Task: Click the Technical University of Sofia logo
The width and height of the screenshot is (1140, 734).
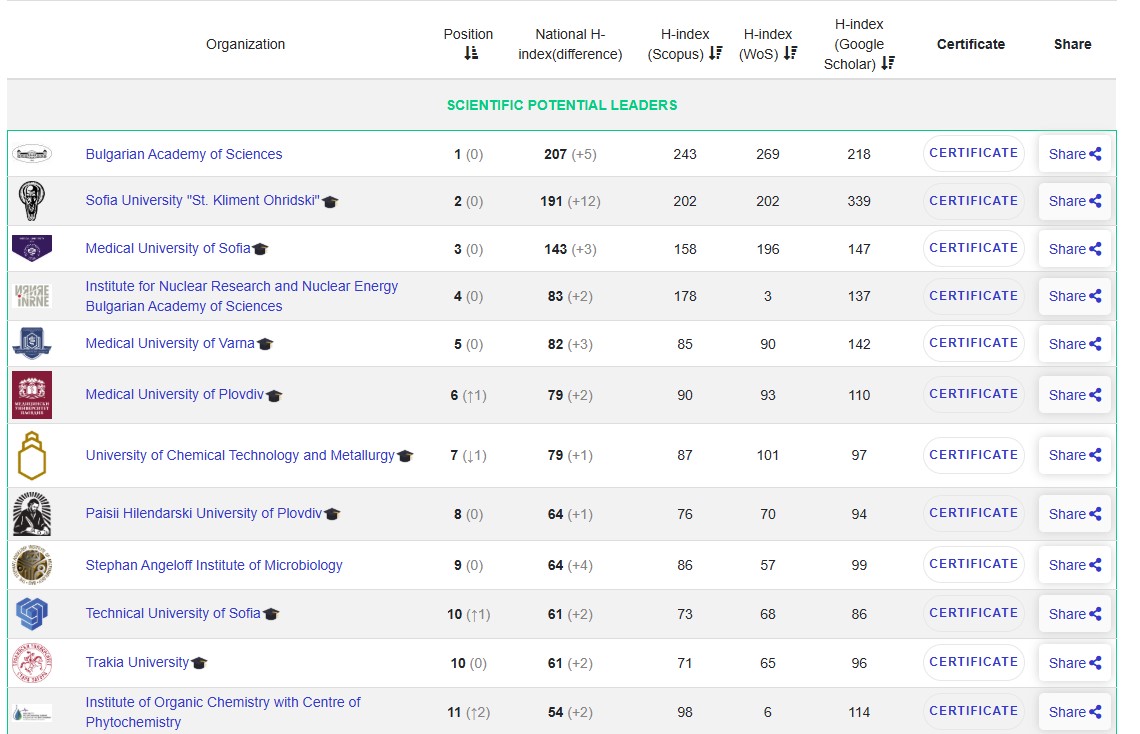Action: click(x=32, y=613)
